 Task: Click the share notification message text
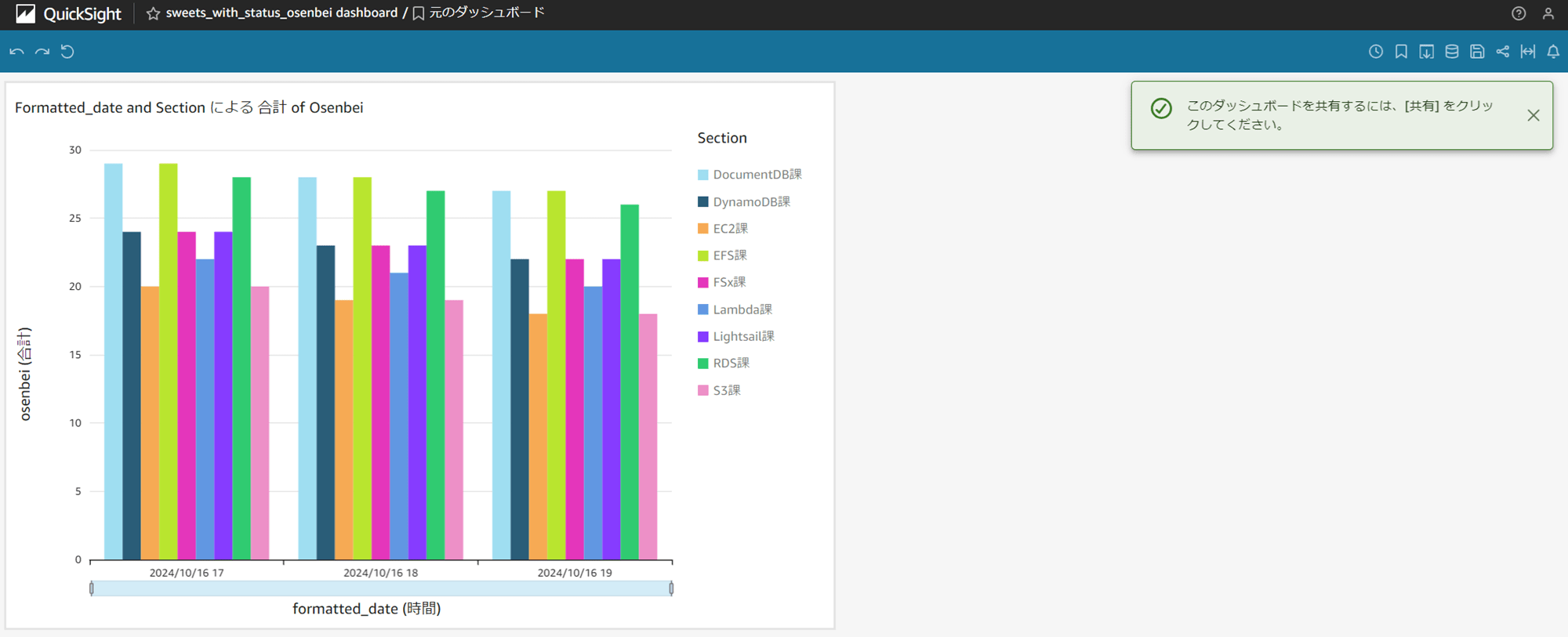point(1340,115)
